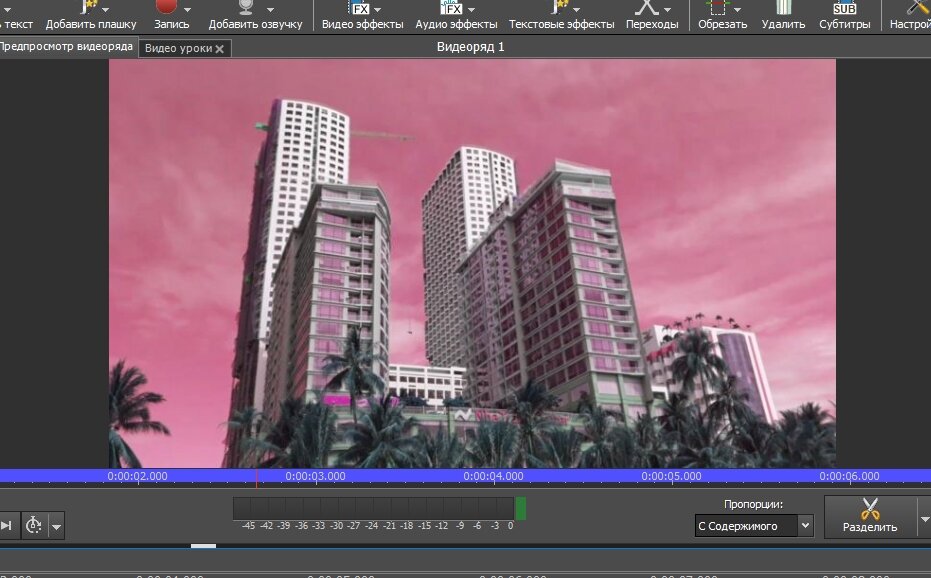Jump to 0:00:03.000 on preview timeline

[315, 476]
